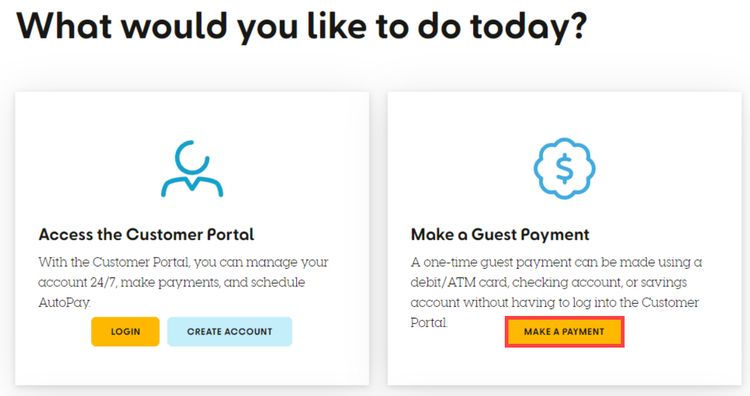The image size is (750, 396).
Task: Click the 'account 24/7' text in left card
Action: (77, 282)
